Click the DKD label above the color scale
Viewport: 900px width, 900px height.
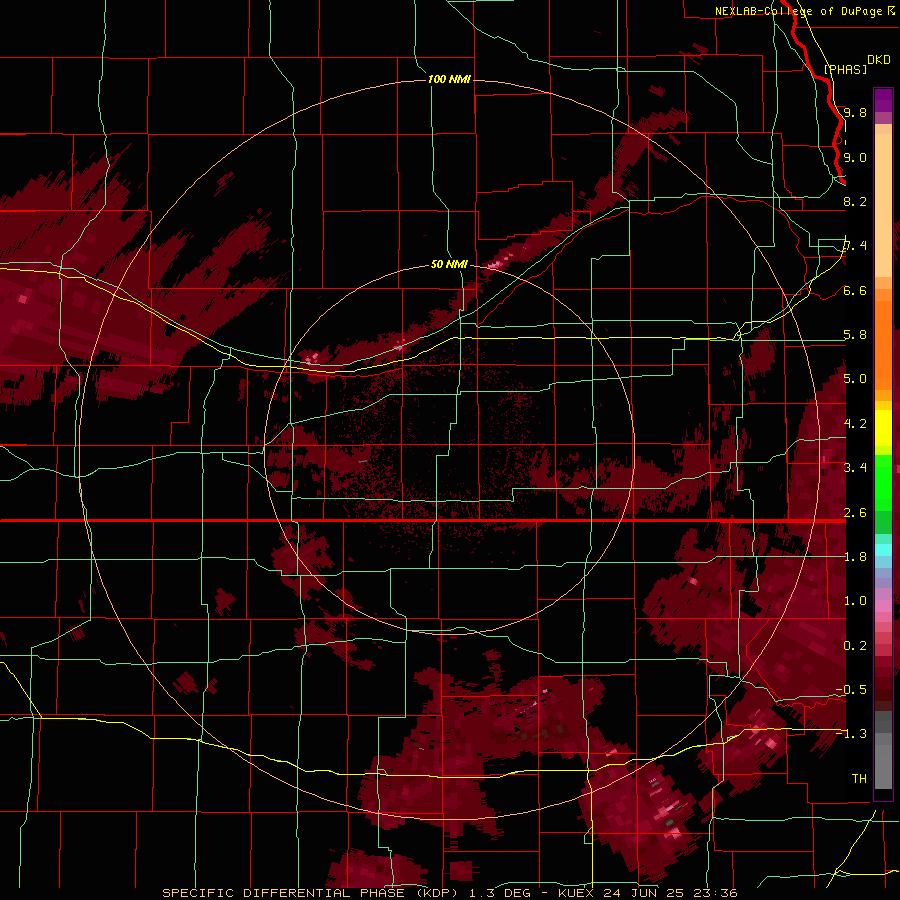tap(879, 59)
